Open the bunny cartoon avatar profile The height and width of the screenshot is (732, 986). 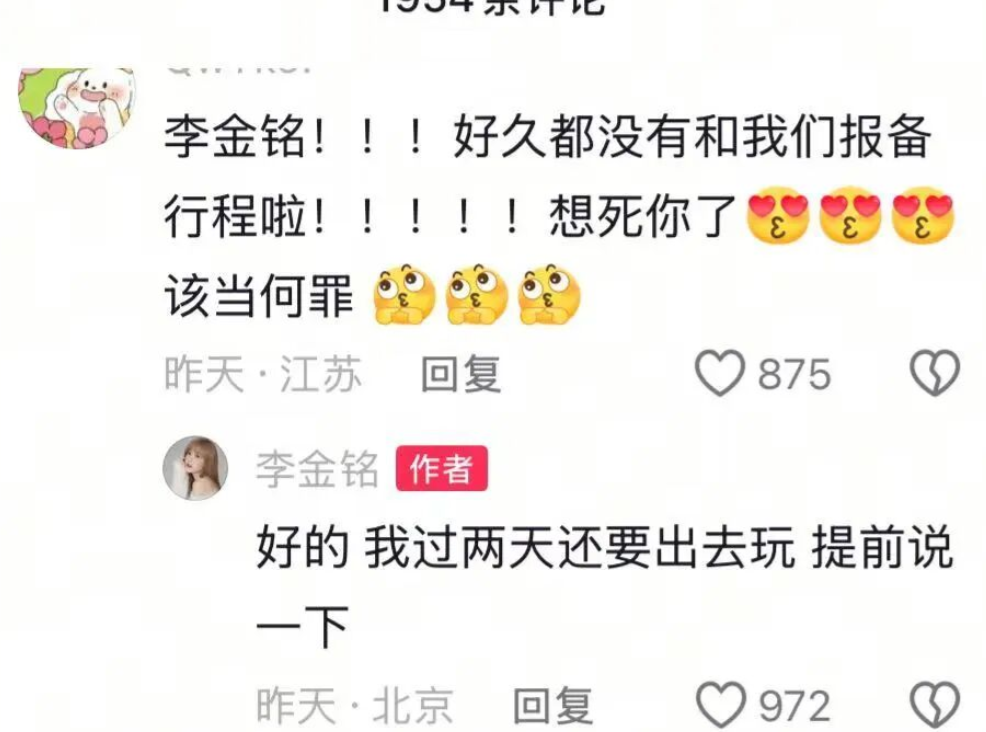[77, 107]
